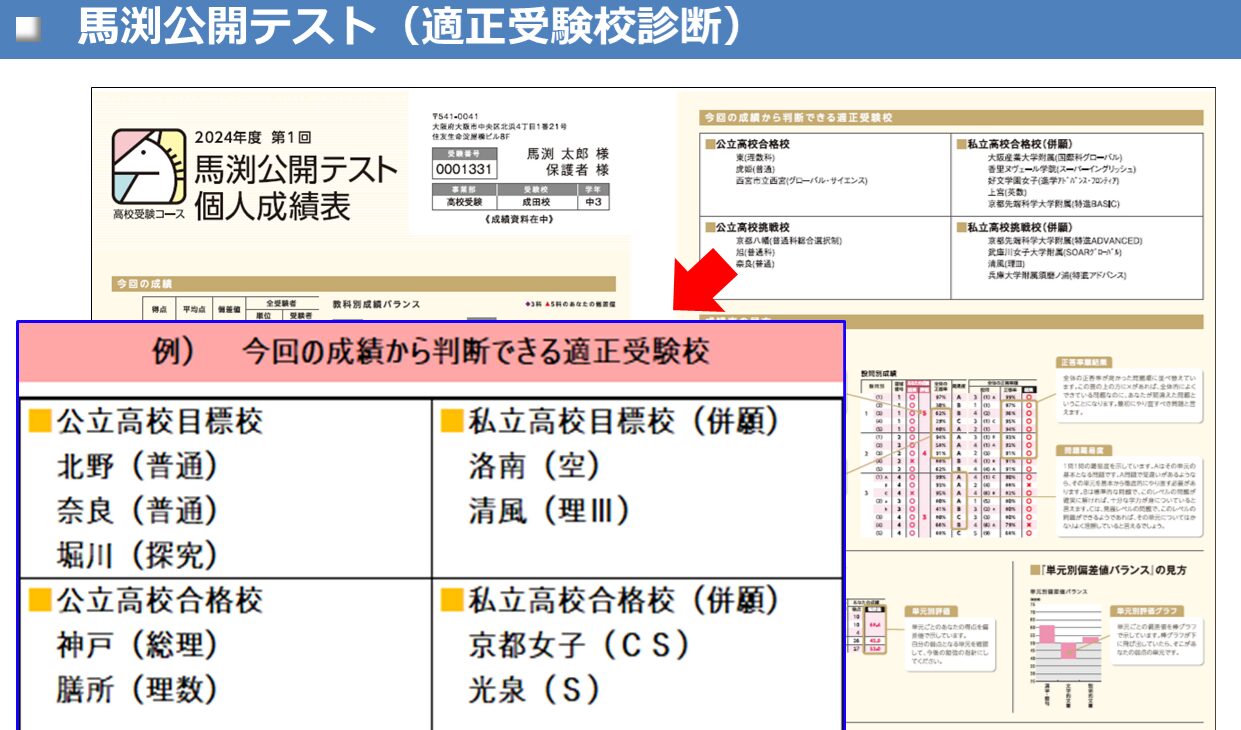The height and width of the screenshot is (730, 1241).
Task: Click 東(理数科) in the small document
Action: pos(755,158)
